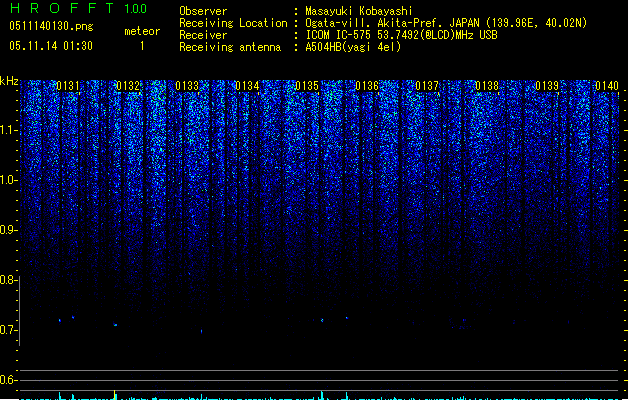Click the 0139 time marker
Image resolution: width=629 pixels, height=400 pixels.
pyautogui.click(x=547, y=86)
